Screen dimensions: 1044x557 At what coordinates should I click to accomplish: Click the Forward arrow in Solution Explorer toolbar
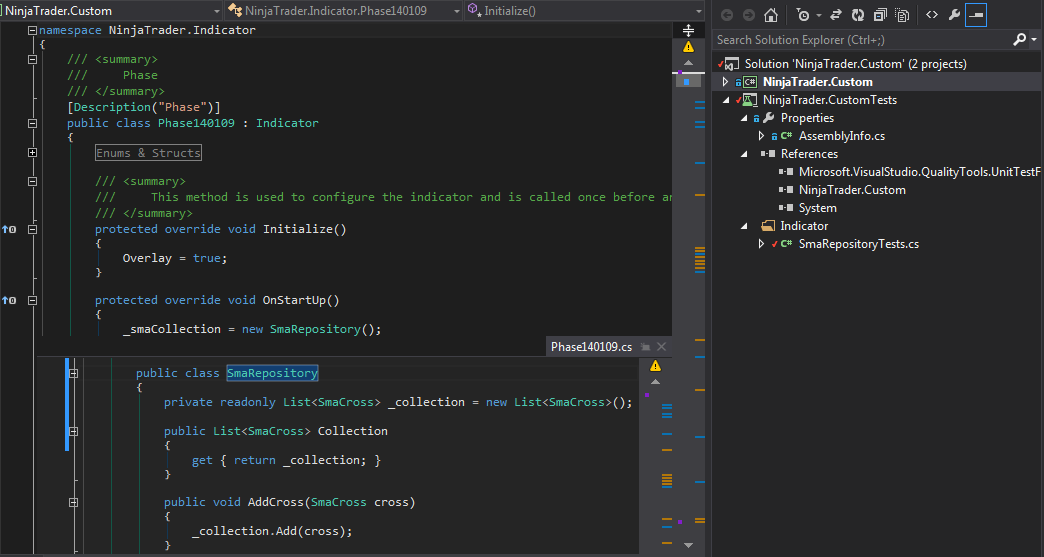[749, 15]
